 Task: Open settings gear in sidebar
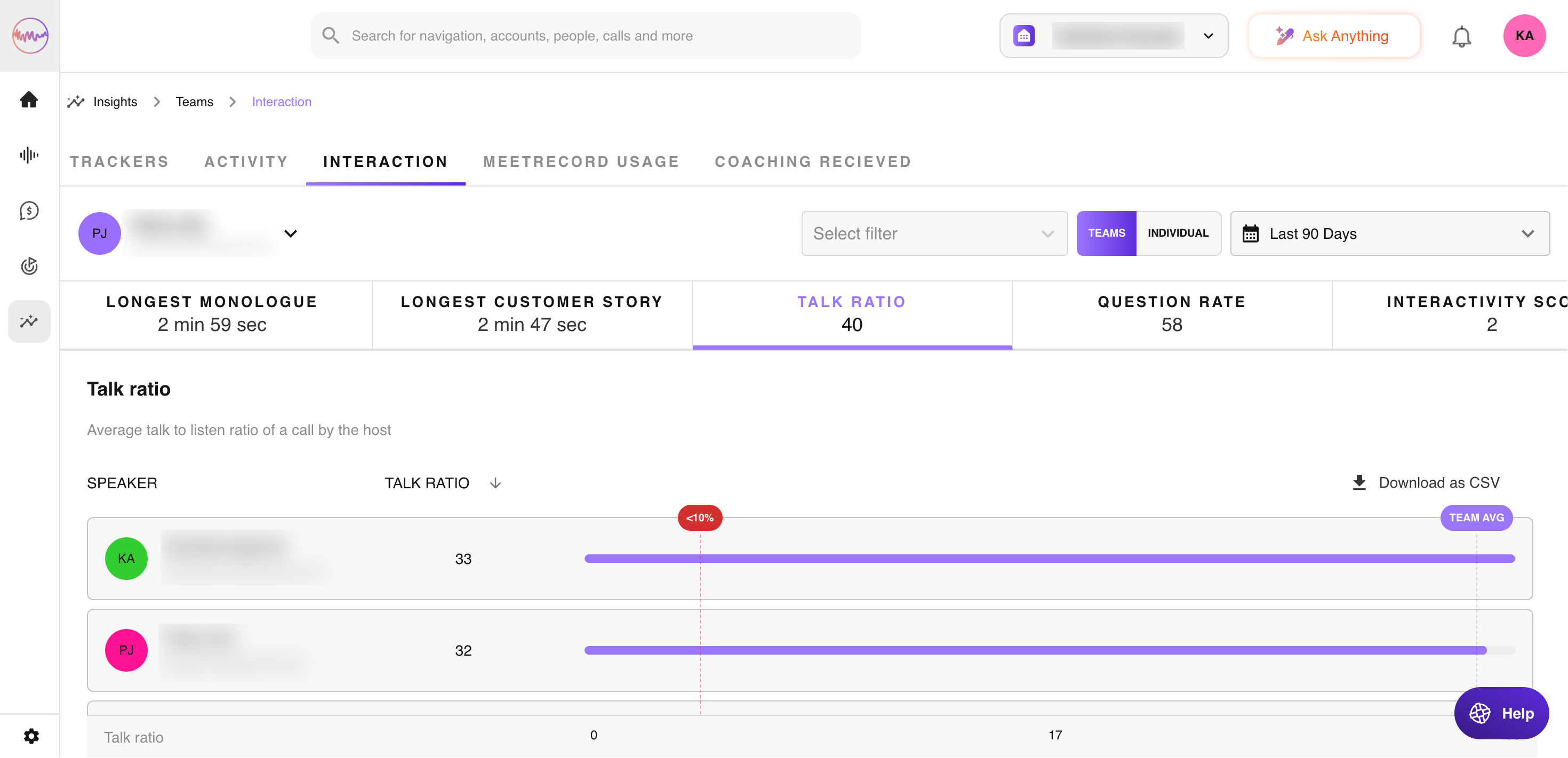pos(31,736)
